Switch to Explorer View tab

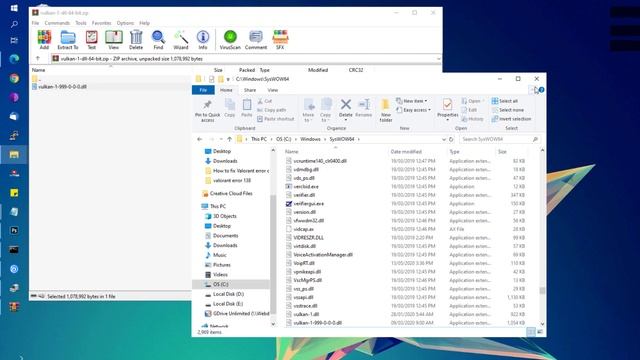tap(273, 90)
